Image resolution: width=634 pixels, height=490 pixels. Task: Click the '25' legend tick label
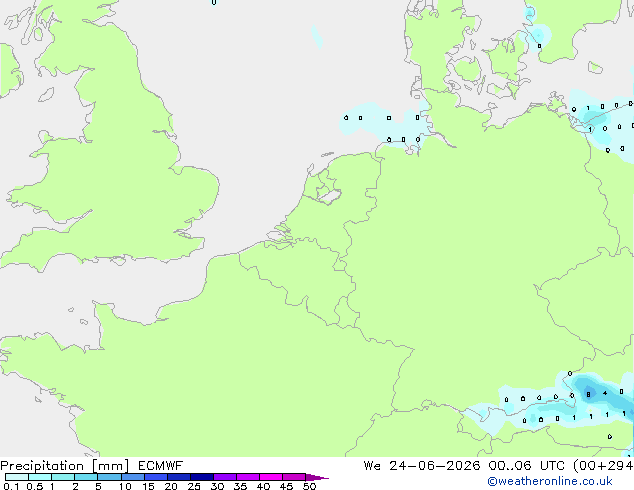pos(194,486)
